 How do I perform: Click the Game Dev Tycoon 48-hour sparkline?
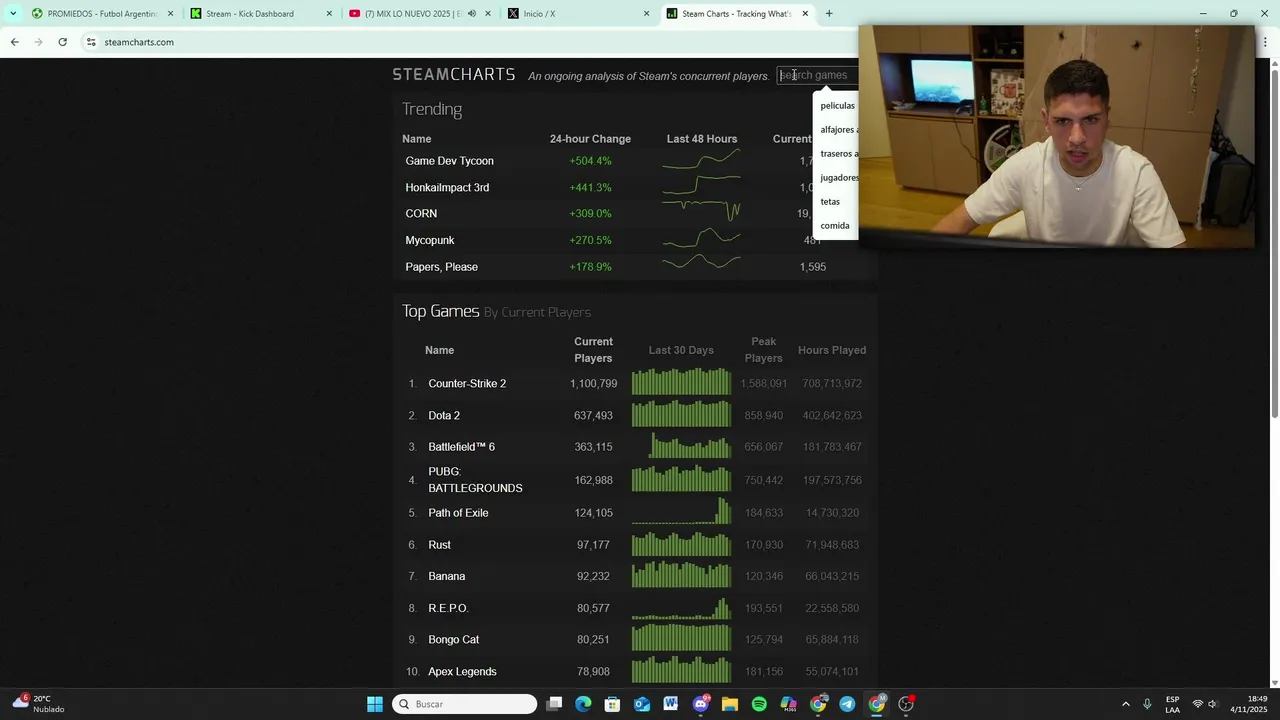[x=701, y=160]
